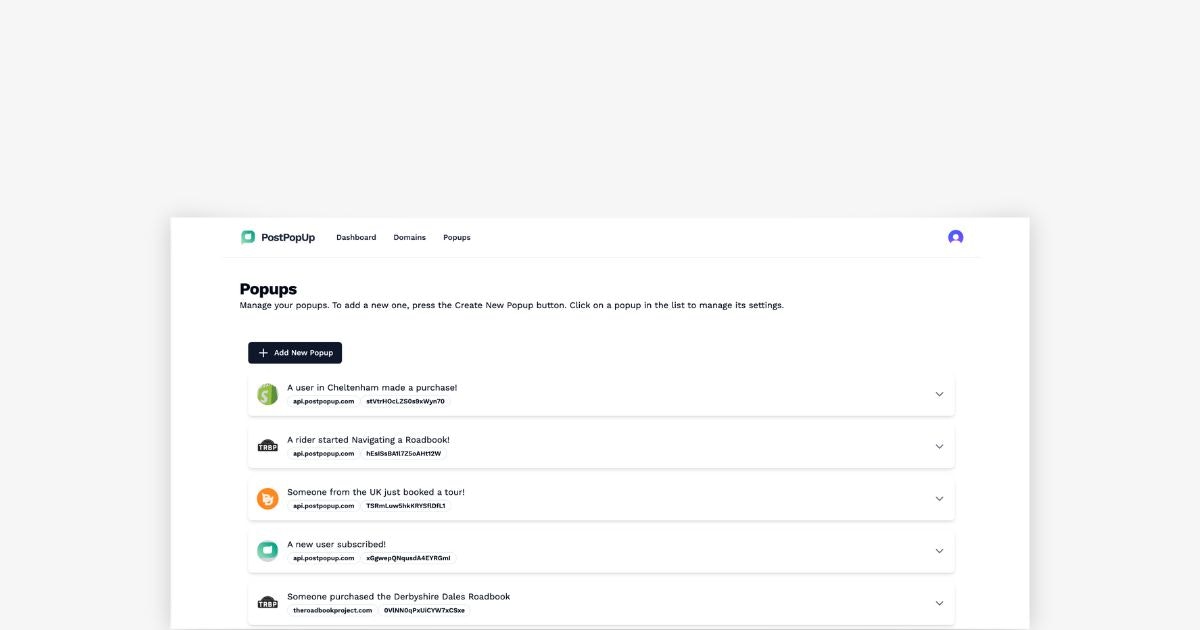
Task: Click the Shopify icon on the Cheltenham popup
Action: 267,394
